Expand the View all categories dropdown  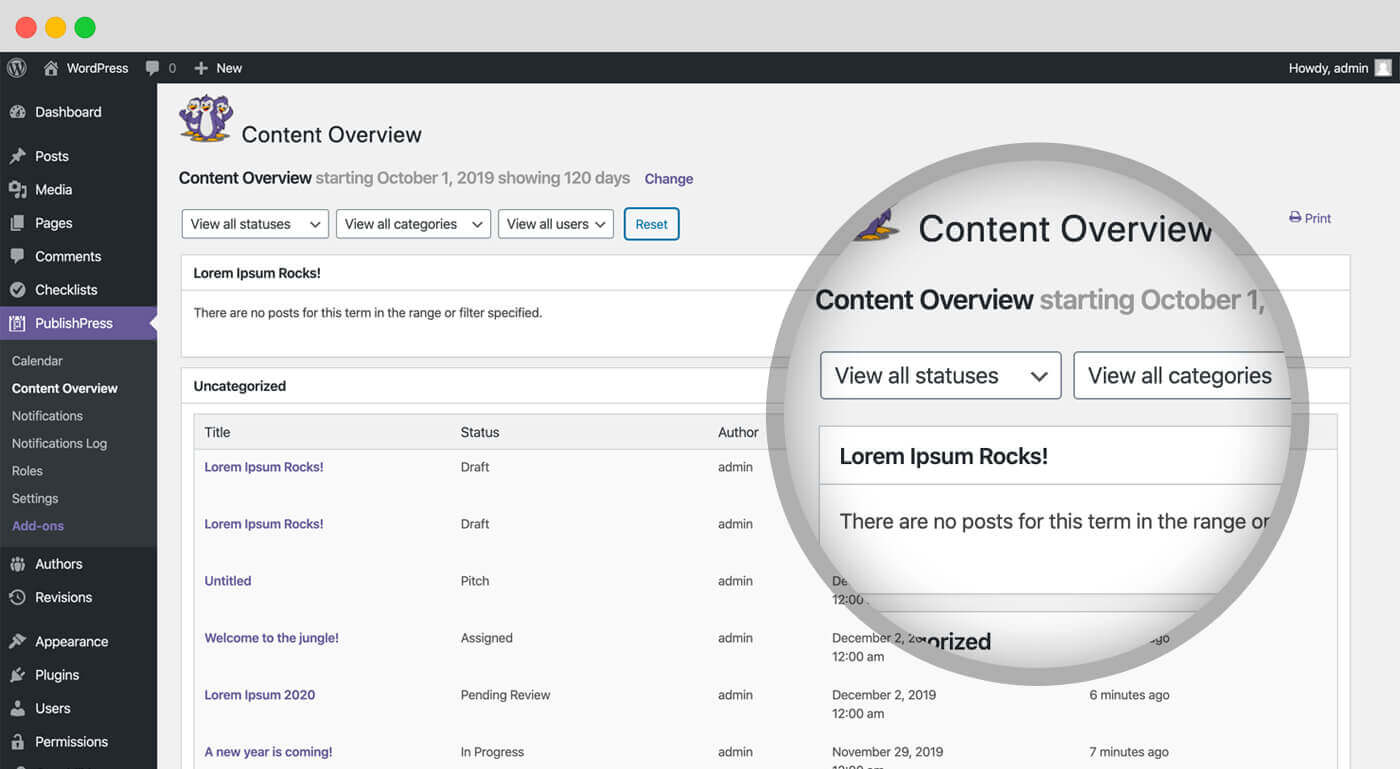pyautogui.click(x=413, y=224)
